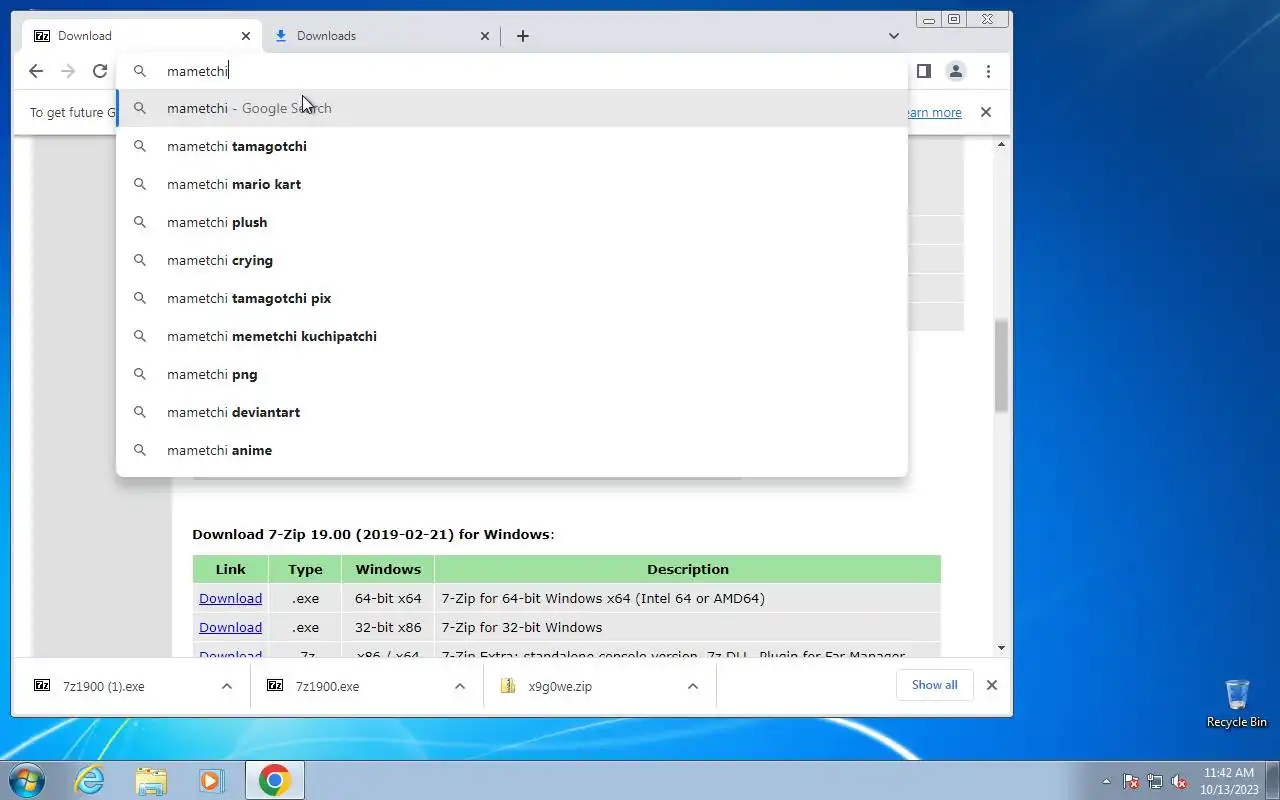Open downloaded file 7z1900 (1).exe
Viewport: 1280px width, 800px height.
point(104,686)
